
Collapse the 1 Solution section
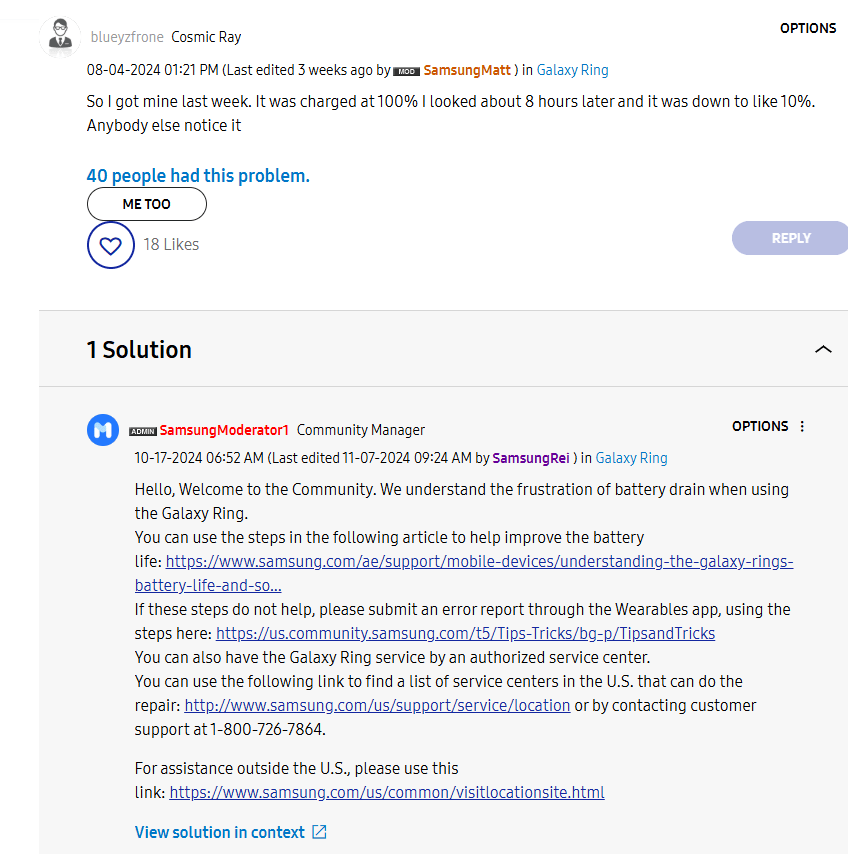[x=822, y=349]
